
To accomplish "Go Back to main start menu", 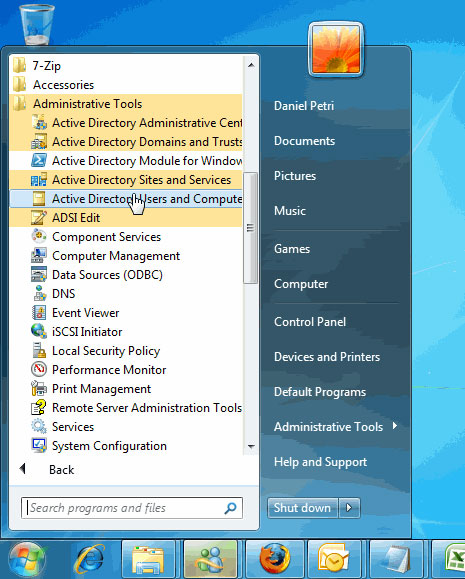I will (47, 469).
